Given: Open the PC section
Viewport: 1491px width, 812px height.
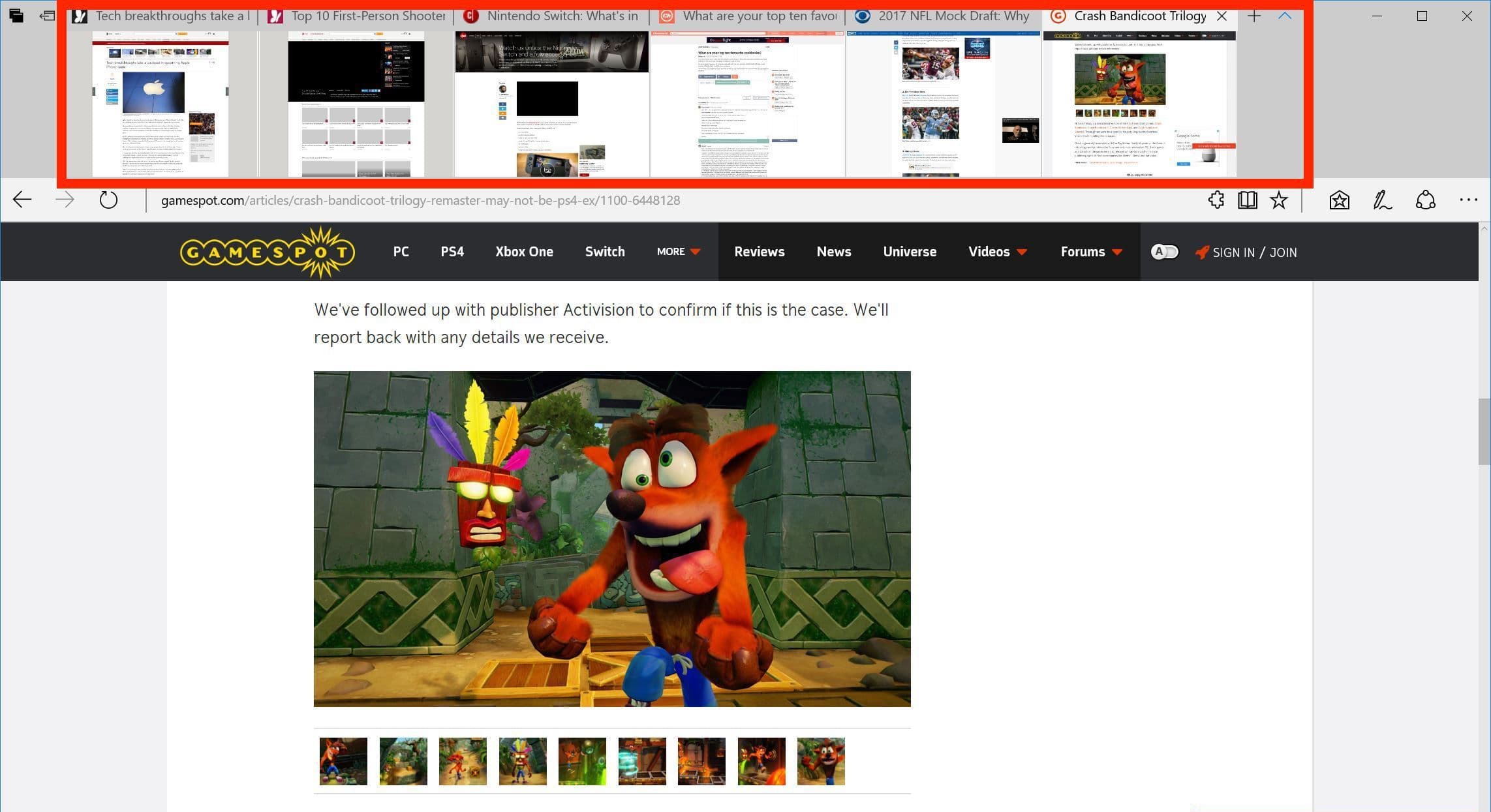Looking at the screenshot, I should pyautogui.click(x=401, y=252).
